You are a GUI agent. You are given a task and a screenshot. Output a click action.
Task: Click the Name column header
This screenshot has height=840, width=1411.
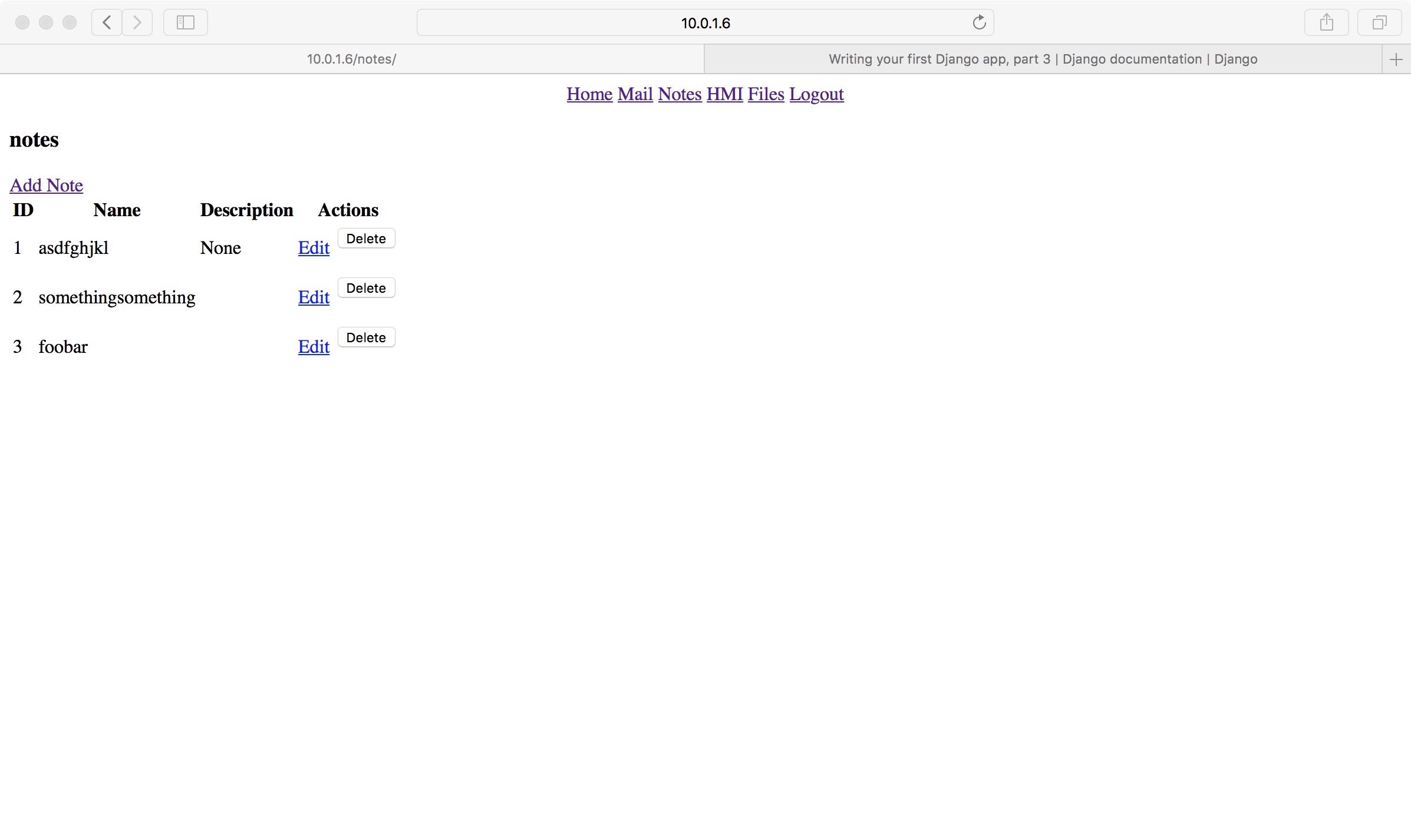coord(117,210)
